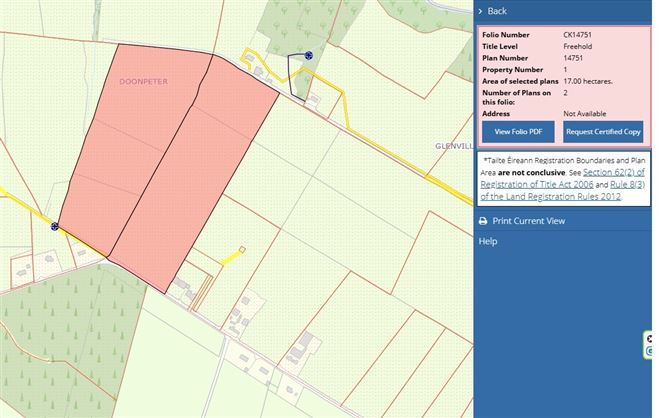
Task: Click the blue seed point marker near top road
Action: 308,56
